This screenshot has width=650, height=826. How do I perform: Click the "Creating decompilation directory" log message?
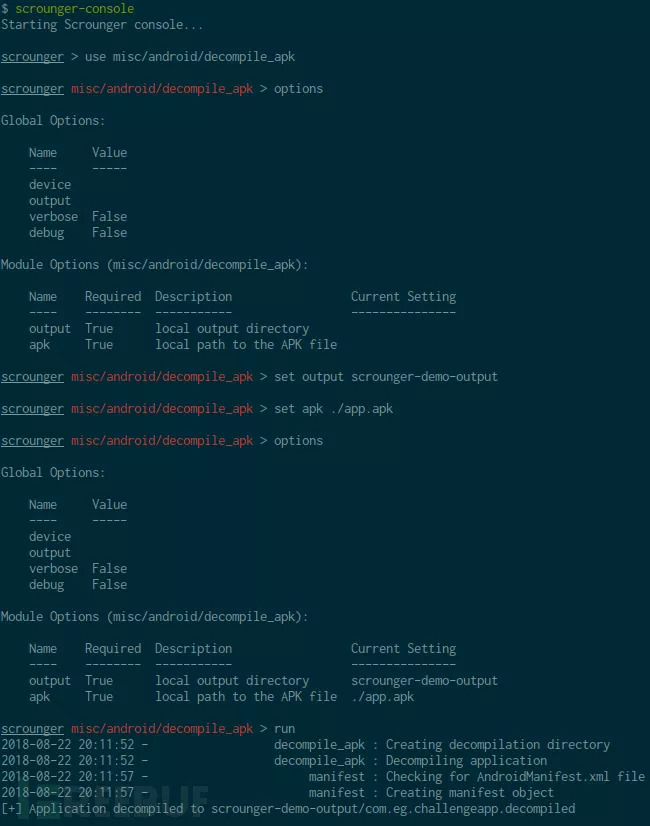pos(498,744)
